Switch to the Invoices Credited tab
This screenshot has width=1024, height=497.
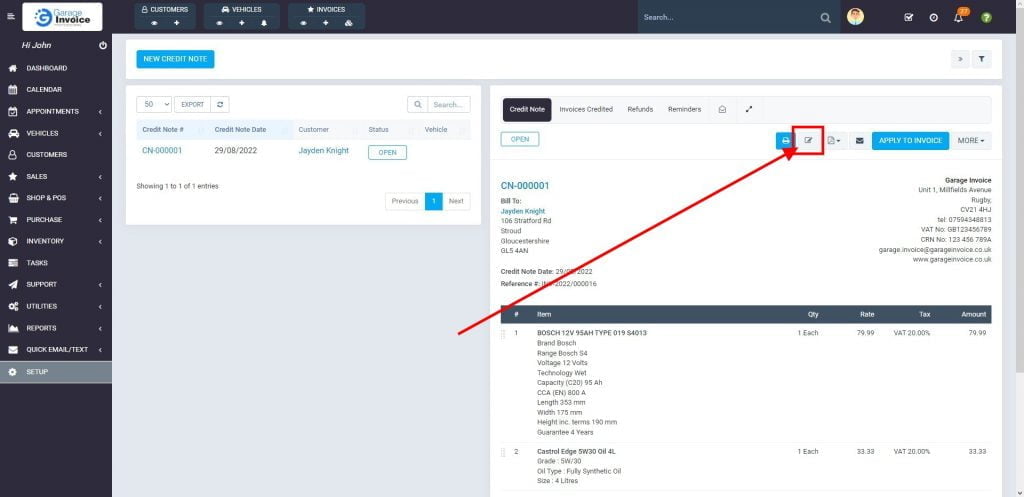coord(586,109)
